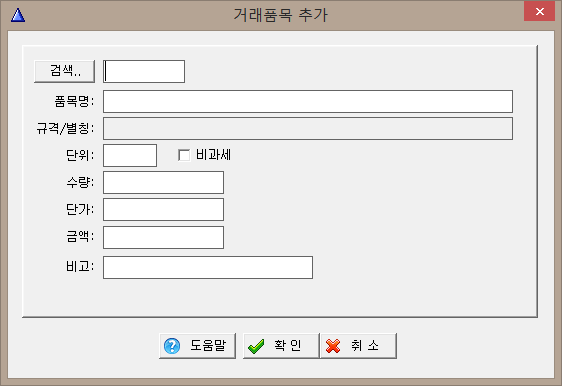Screen dimensions: 562x386
Task: Open help with the 도움말 button
Action: (197, 346)
